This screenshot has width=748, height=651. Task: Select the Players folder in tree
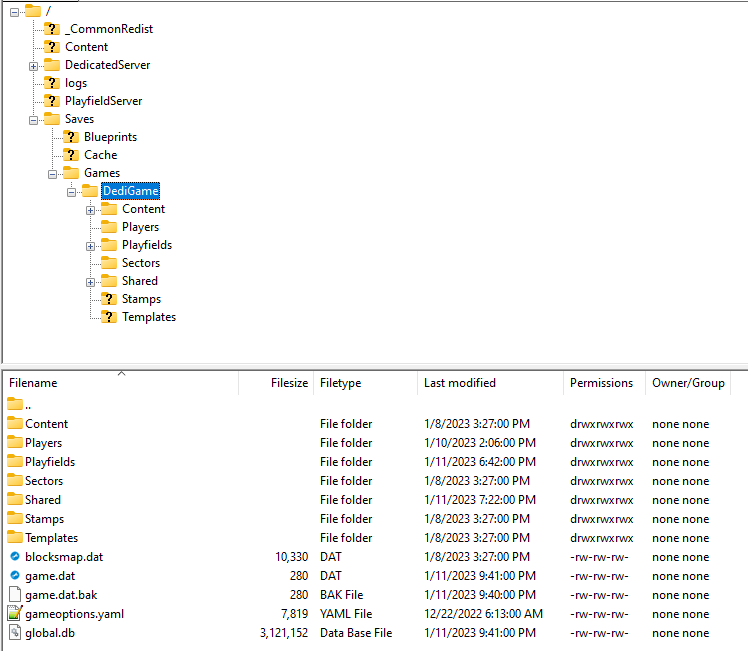pyautogui.click(x=140, y=227)
